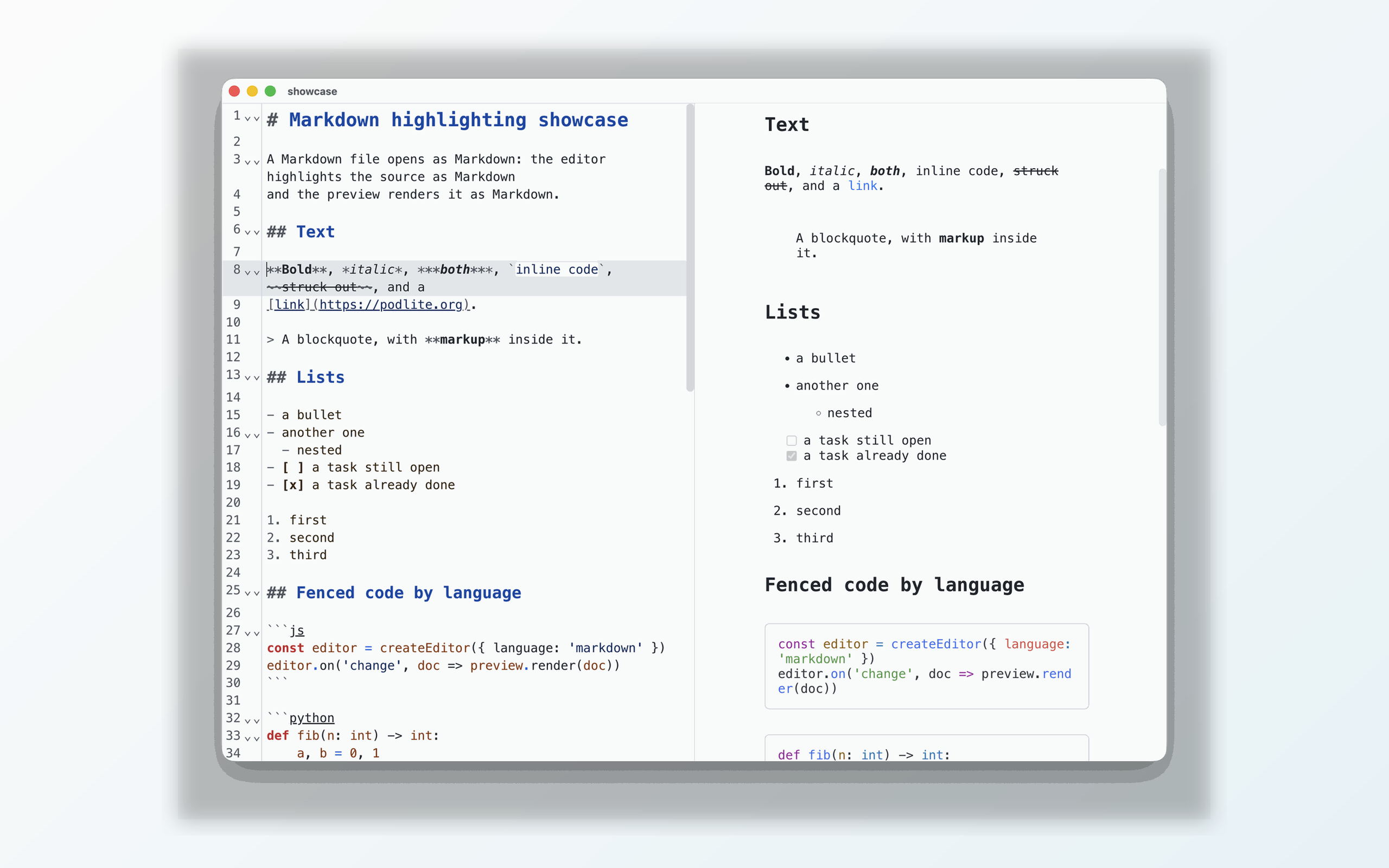Image resolution: width=1389 pixels, height=868 pixels.
Task: Click the editor pane vertical scrollbar thumb
Action: pos(690,247)
